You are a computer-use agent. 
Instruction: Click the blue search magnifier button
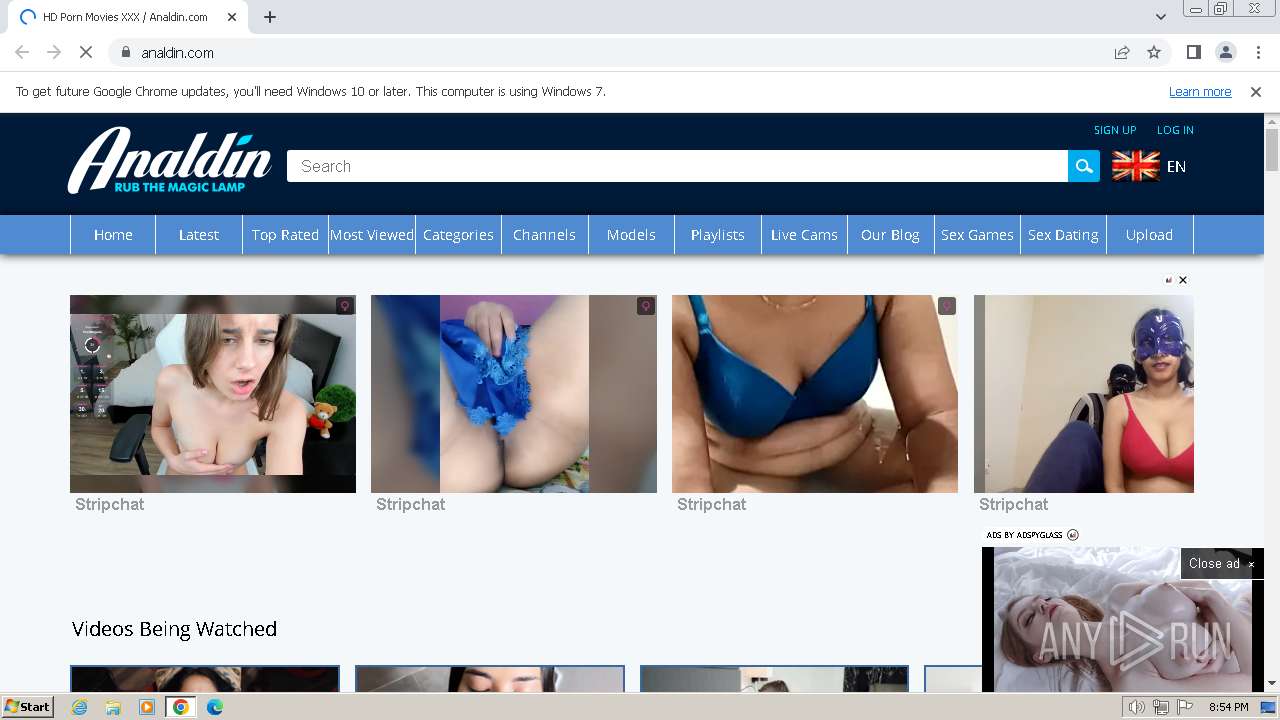[x=1084, y=166]
